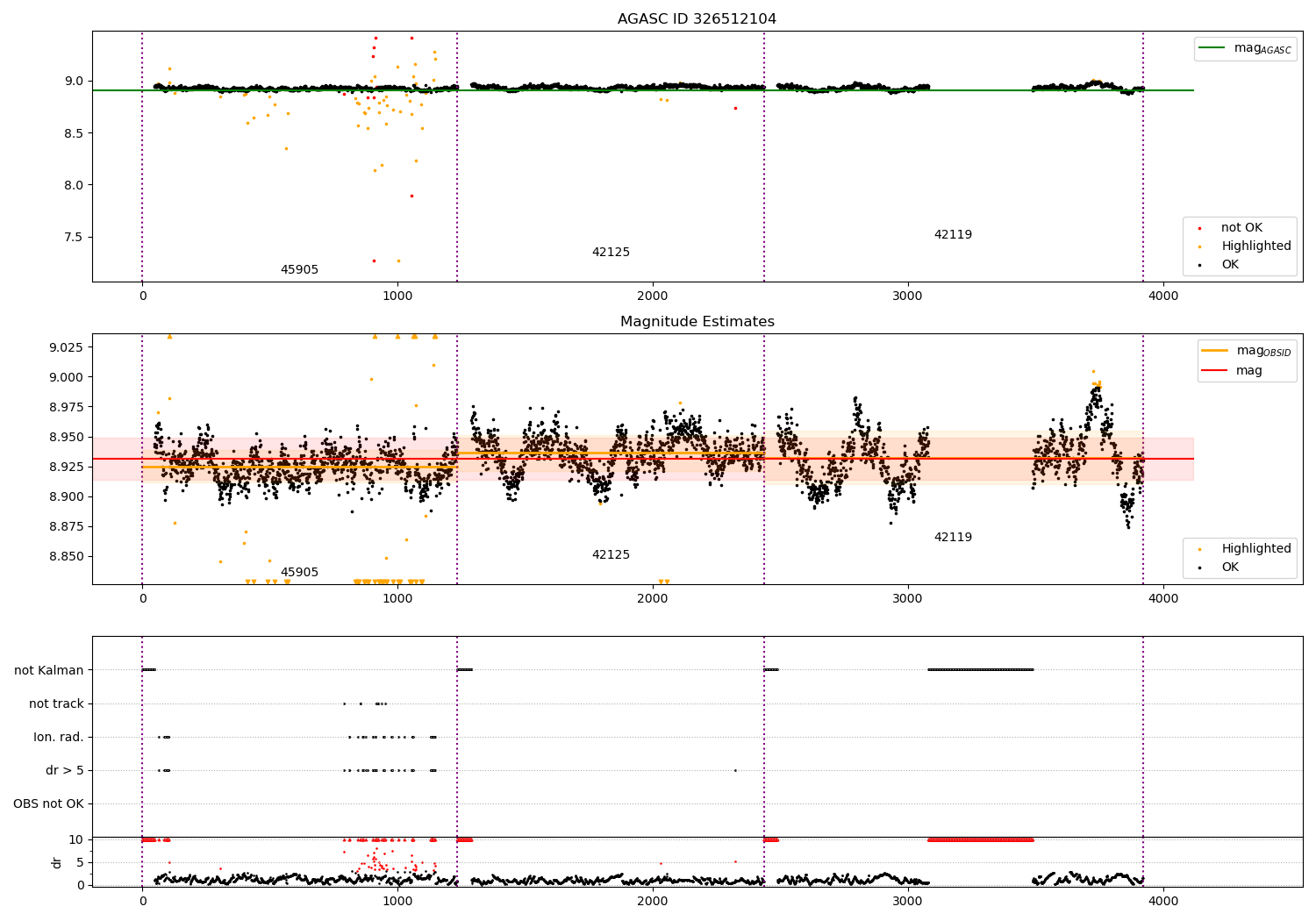1316x921 pixels.
Task: Click the plot title AGASC ID 326512104
Action: [697, 19]
